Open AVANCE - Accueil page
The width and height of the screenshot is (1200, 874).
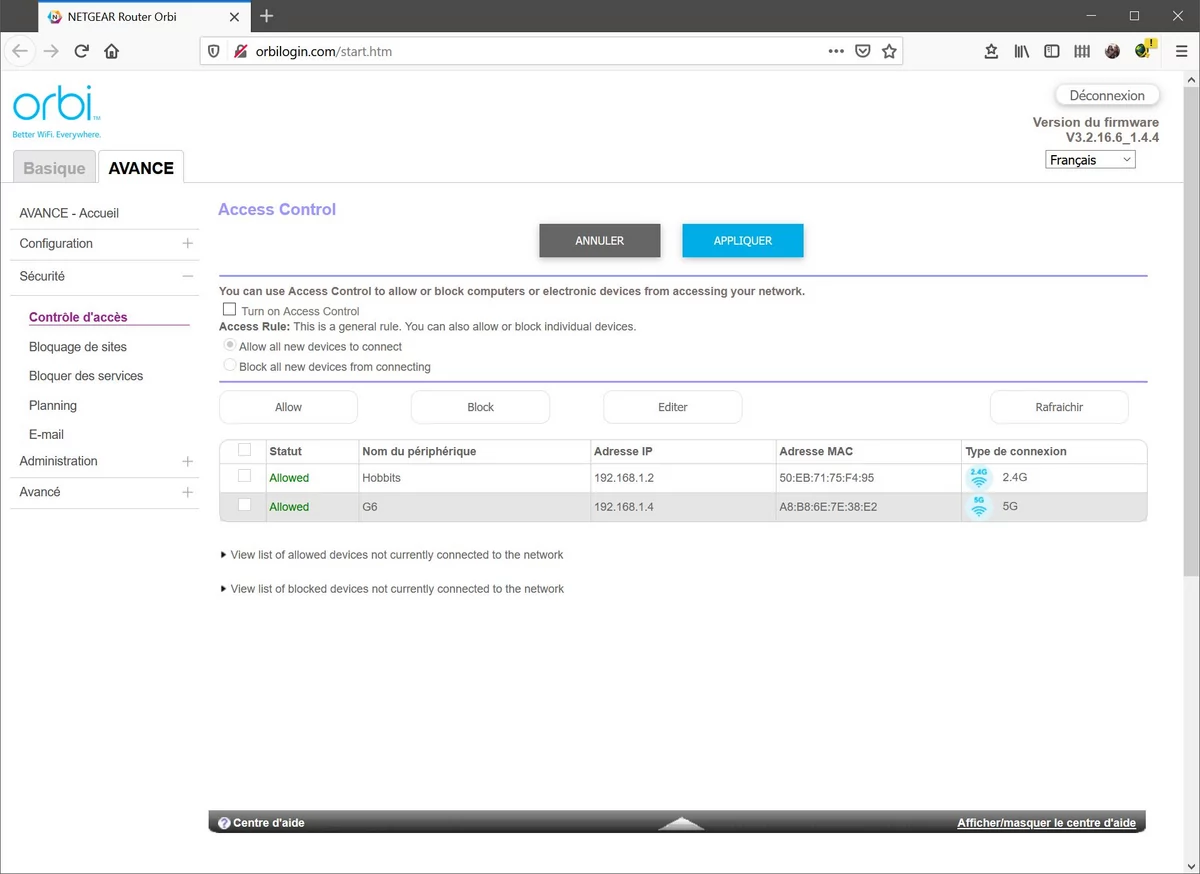pos(69,213)
